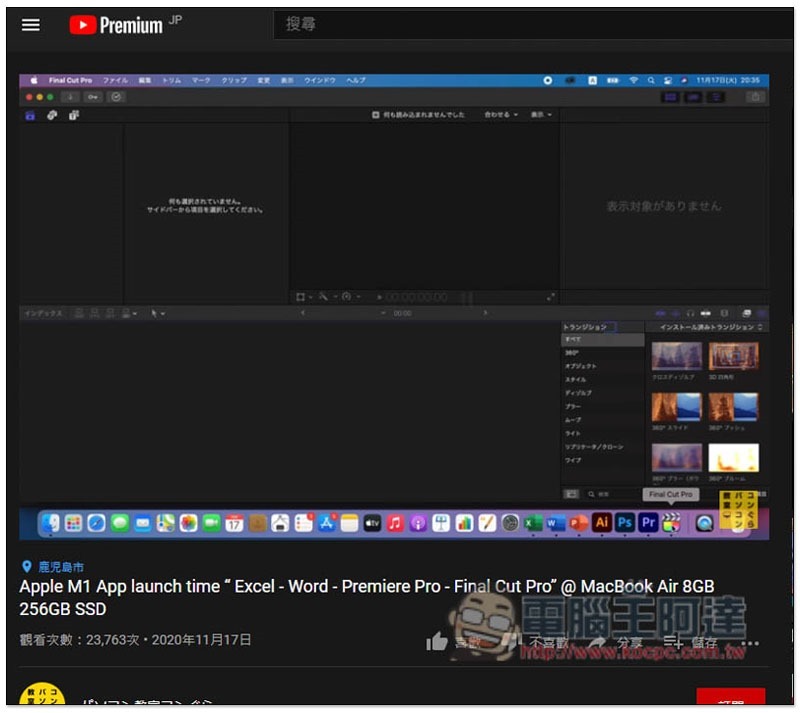Open Music from the Dock
This screenshot has width=800, height=713.
click(395, 523)
